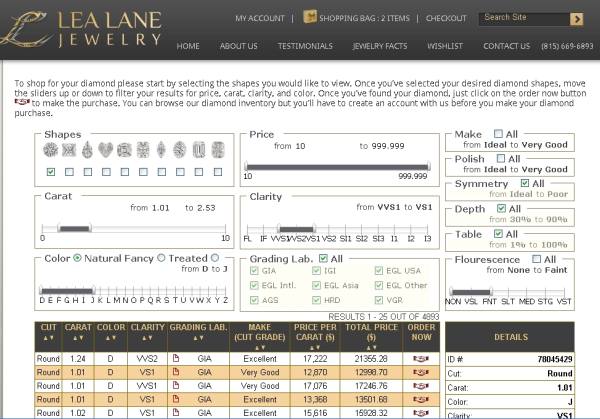The image size is (600, 419).
Task: Click the shopping bag icon
Action: tap(310, 16)
